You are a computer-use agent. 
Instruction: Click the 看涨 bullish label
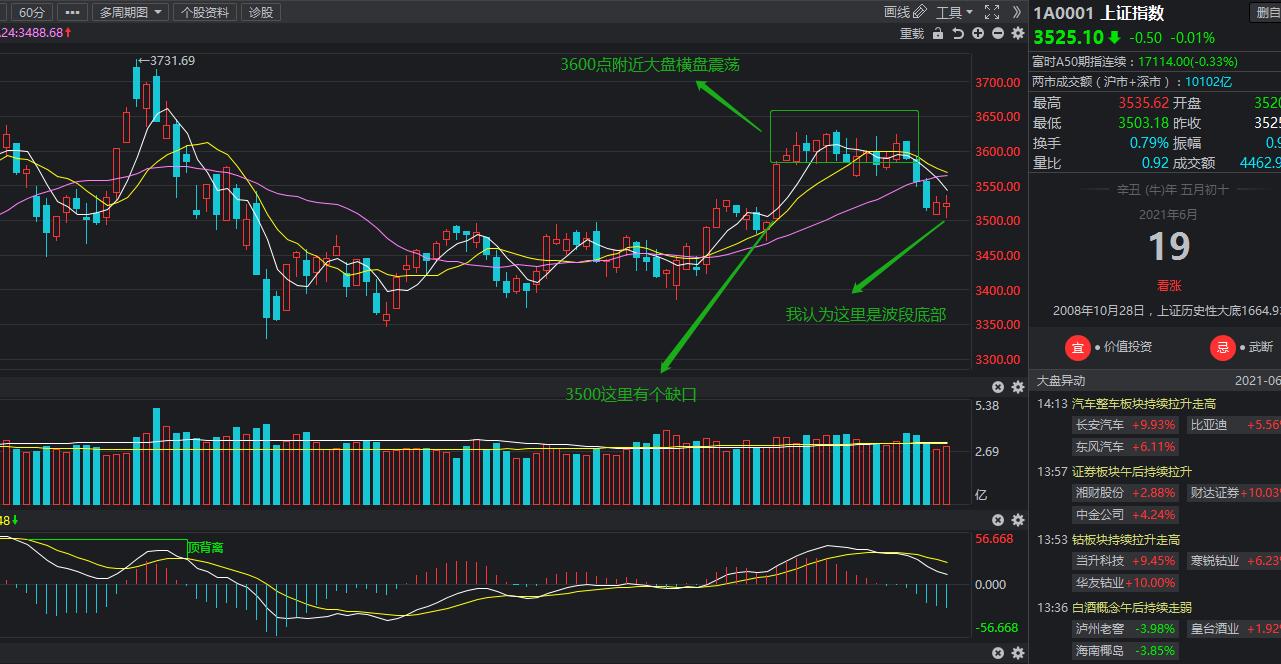(x=1169, y=285)
